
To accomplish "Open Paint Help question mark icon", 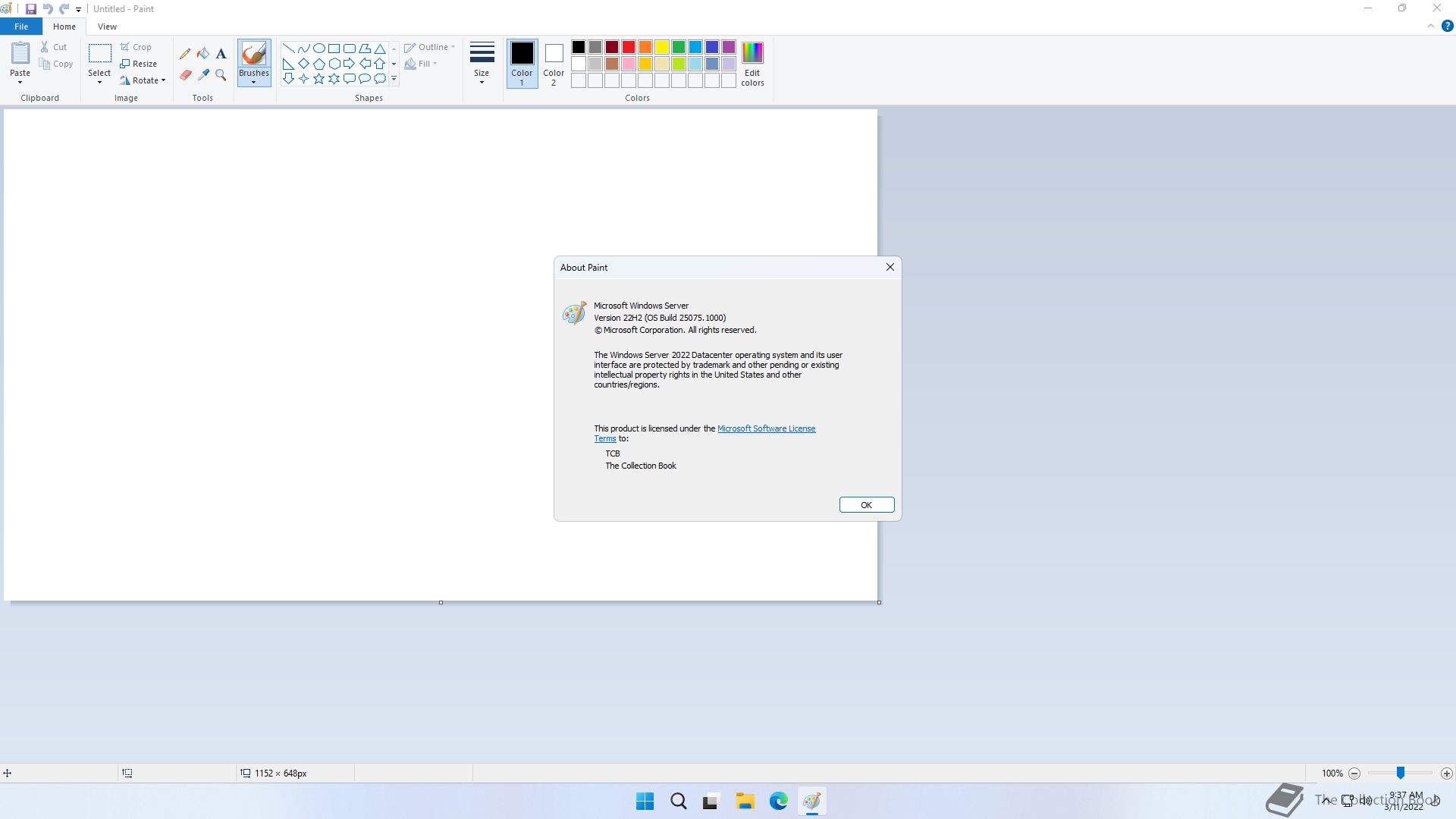I will 1447,26.
